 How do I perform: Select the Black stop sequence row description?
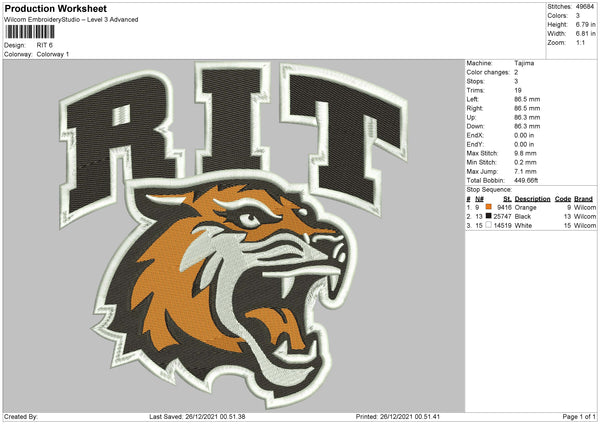(523, 216)
